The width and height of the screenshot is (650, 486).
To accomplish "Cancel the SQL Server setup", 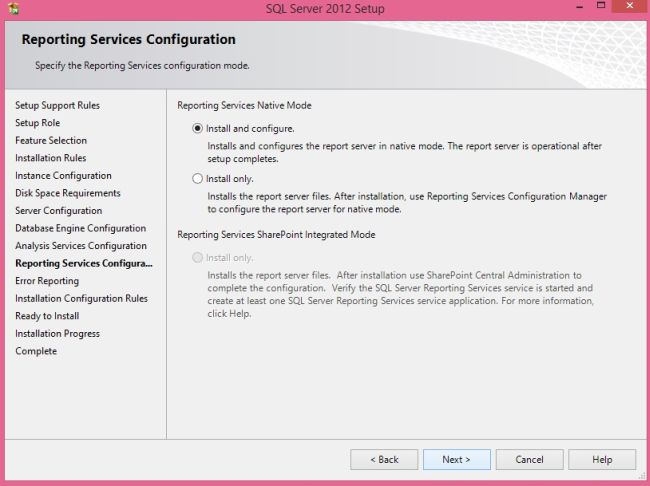I will point(529,459).
